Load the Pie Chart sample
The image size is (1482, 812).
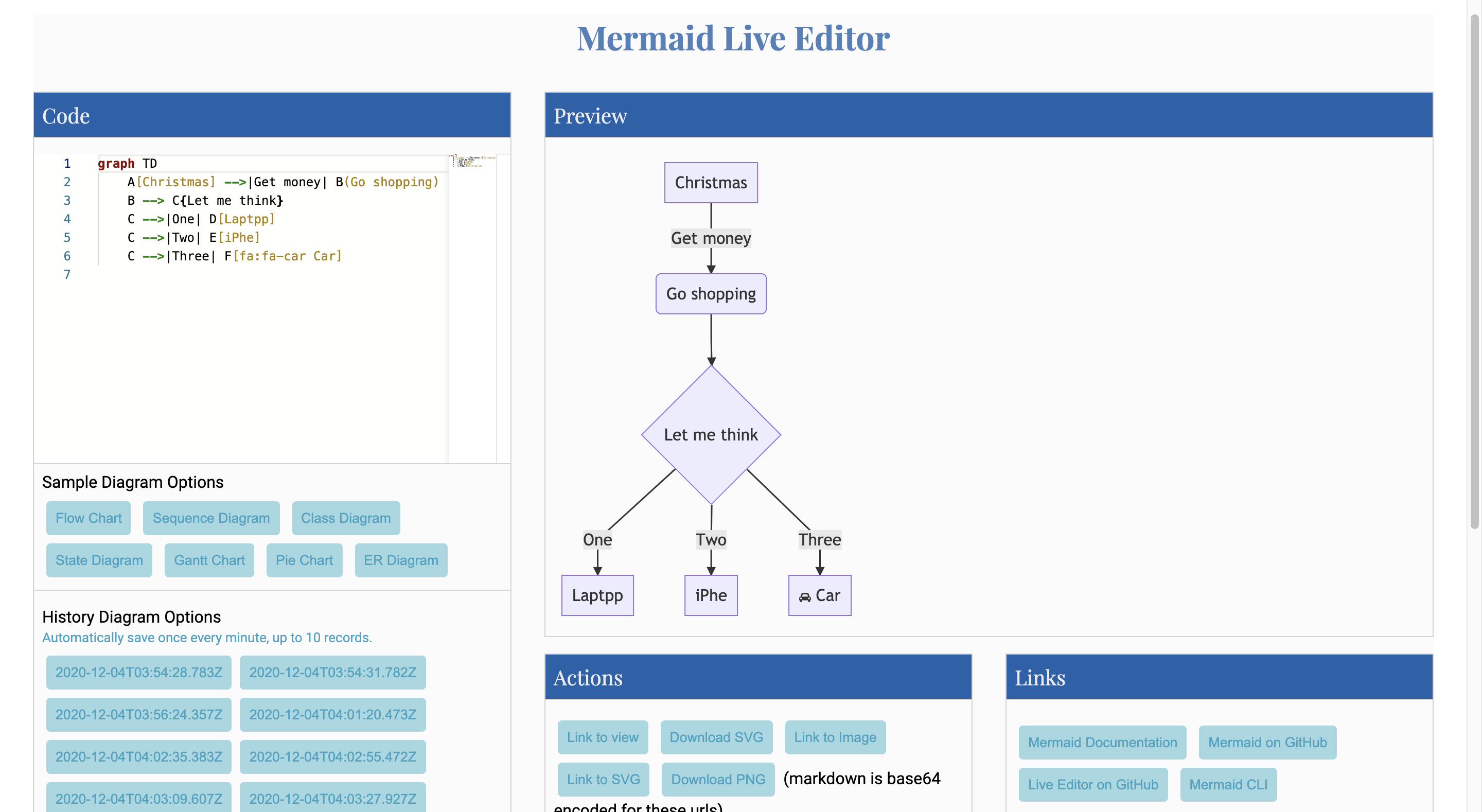(x=304, y=560)
